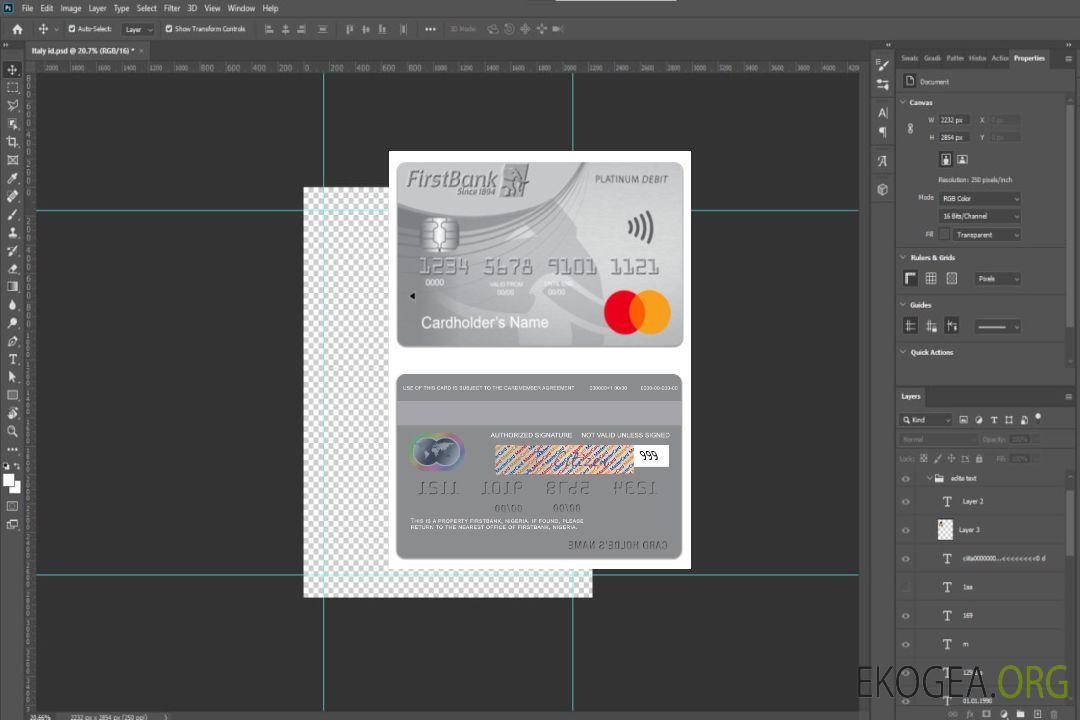1080x720 pixels.
Task: Set canvas to landscape orientation button
Action: 963,160
